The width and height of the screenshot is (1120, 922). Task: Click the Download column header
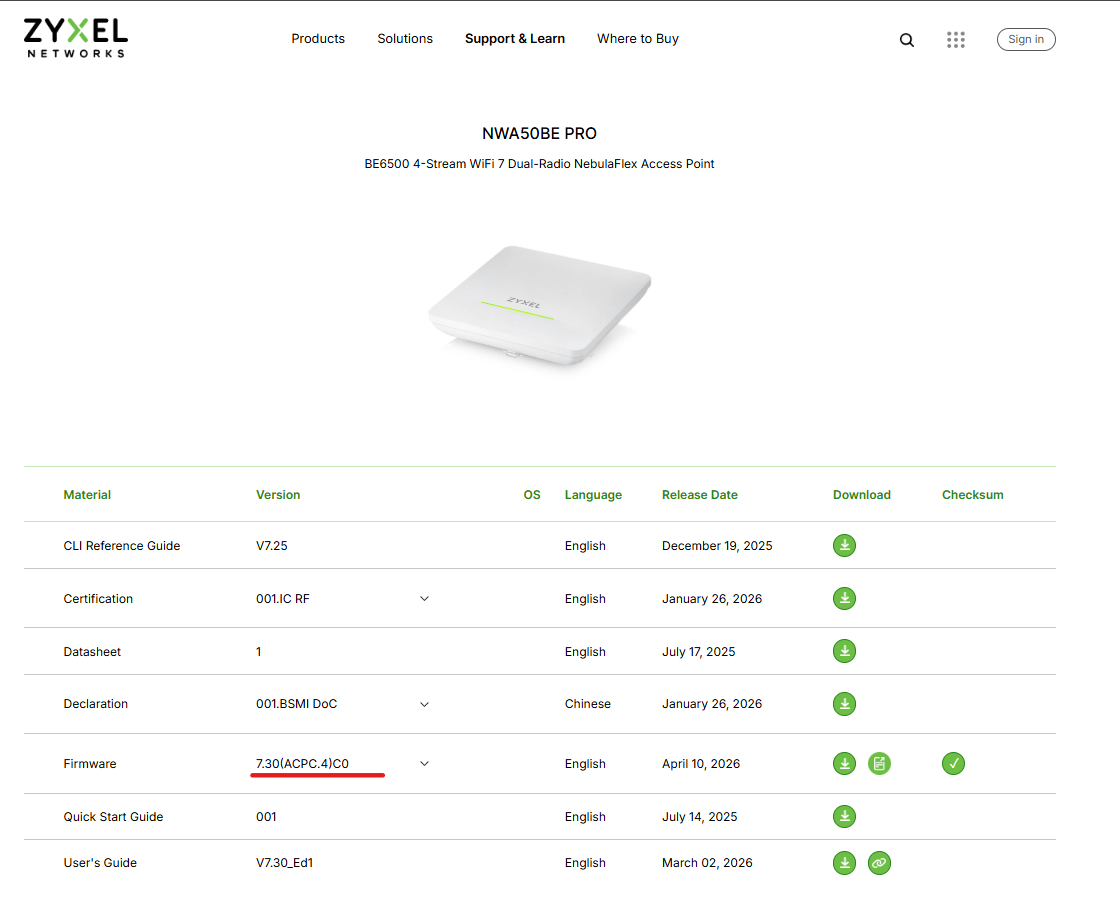861,495
